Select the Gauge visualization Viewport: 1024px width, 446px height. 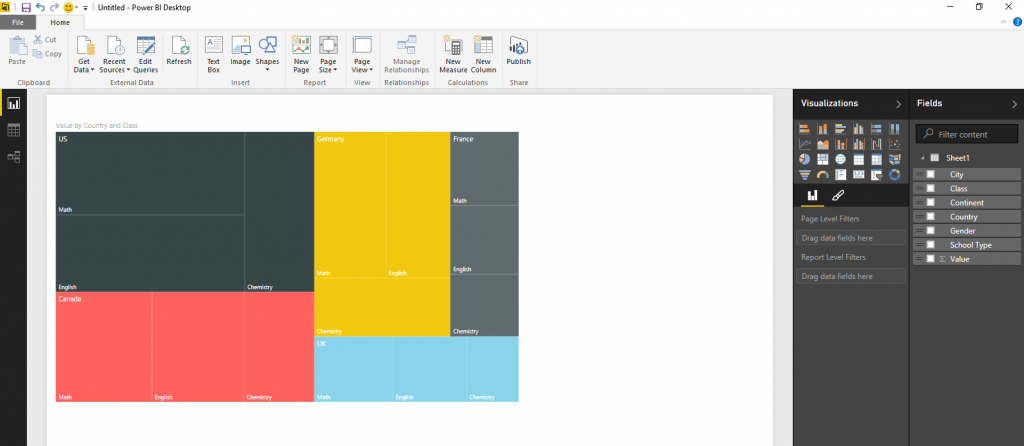coord(823,174)
